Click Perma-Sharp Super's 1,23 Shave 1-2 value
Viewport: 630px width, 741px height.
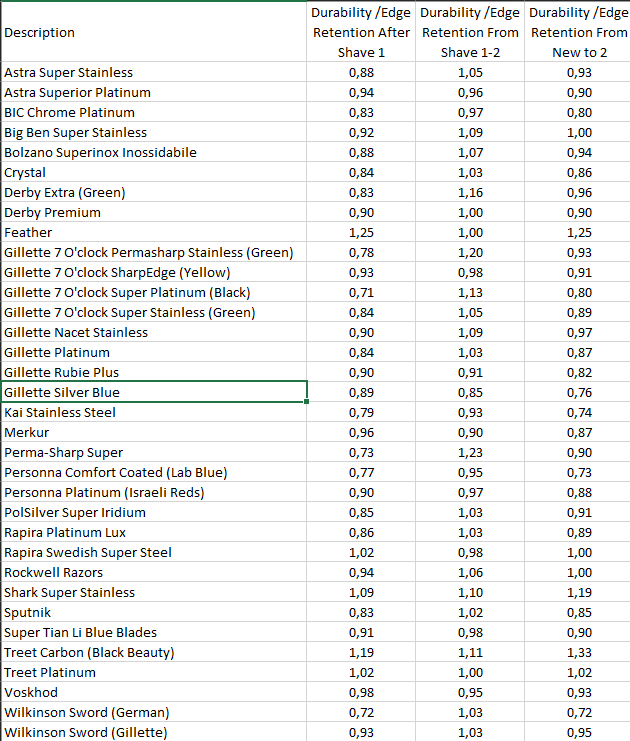point(470,452)
